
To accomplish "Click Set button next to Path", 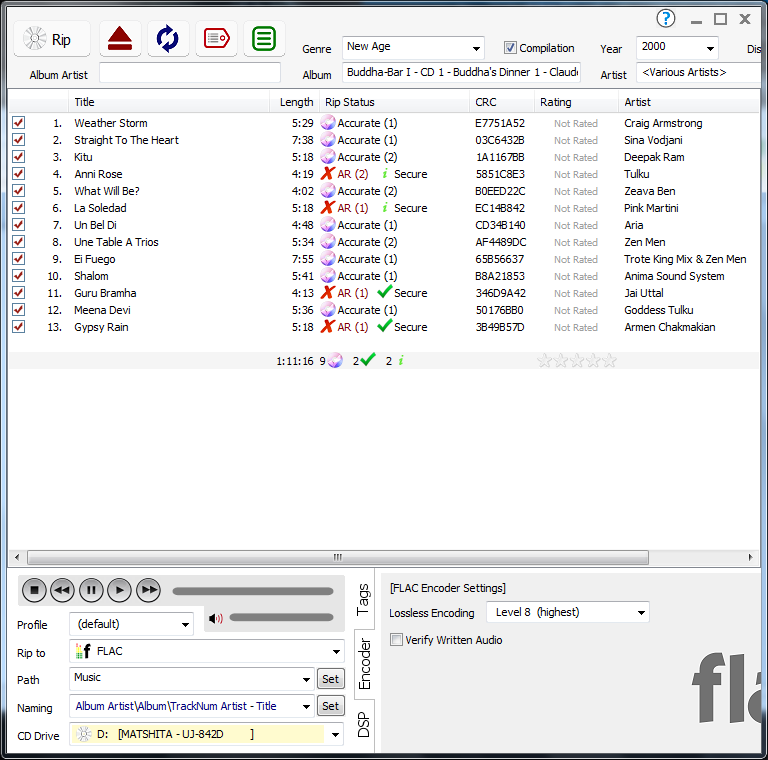I will 330,679.
